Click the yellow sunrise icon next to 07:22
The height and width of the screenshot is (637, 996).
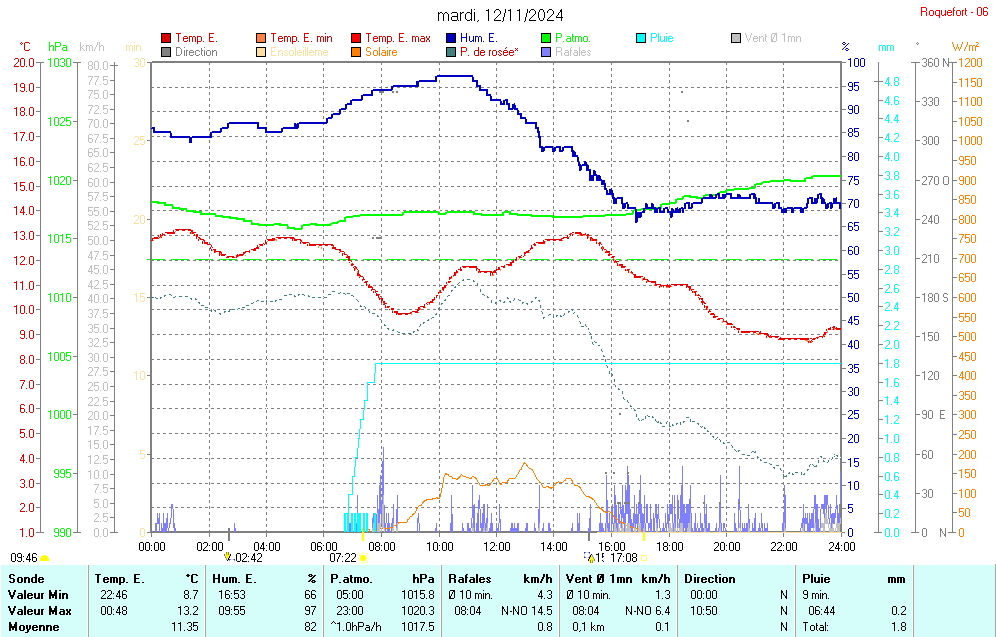[x=363, y=558]
